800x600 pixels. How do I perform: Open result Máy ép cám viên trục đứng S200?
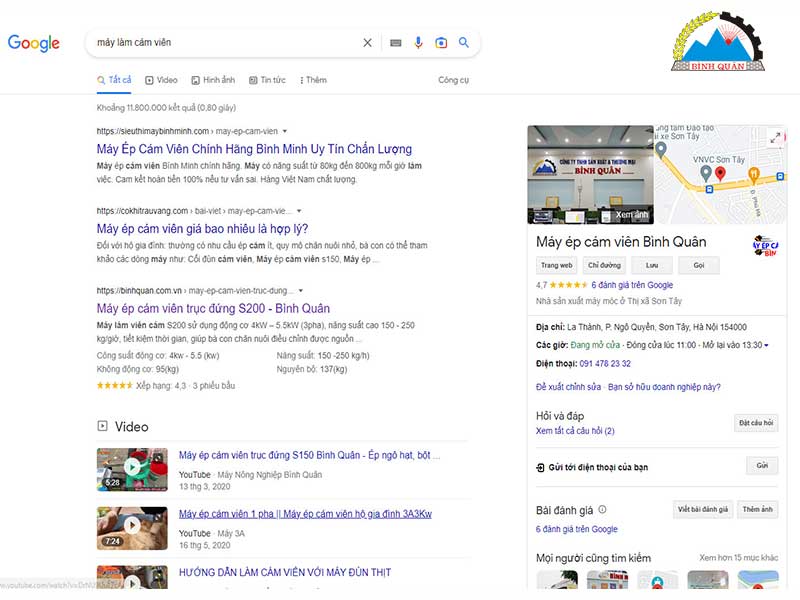(x=213, y=308)
